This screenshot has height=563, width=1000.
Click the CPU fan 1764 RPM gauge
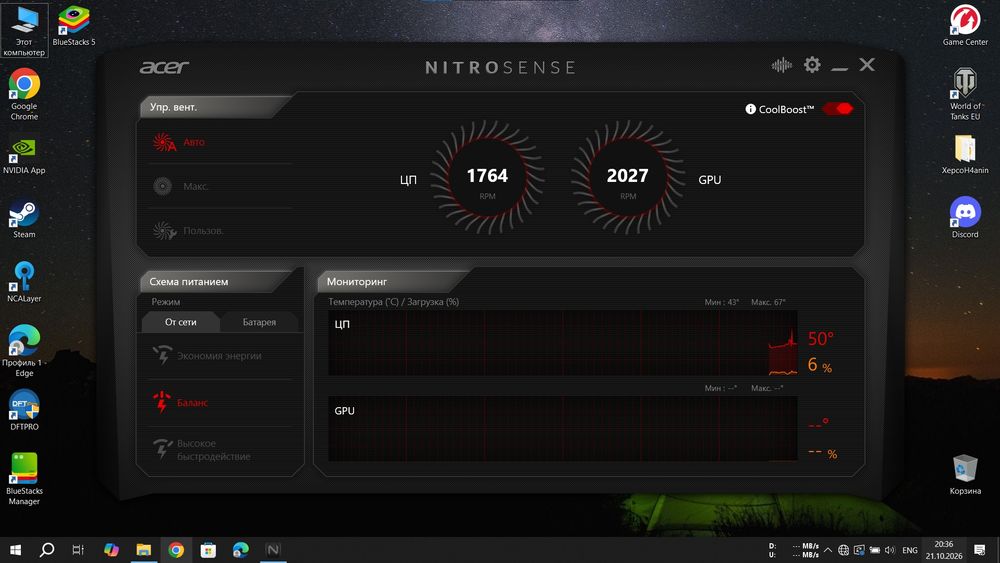click(487, 177)
